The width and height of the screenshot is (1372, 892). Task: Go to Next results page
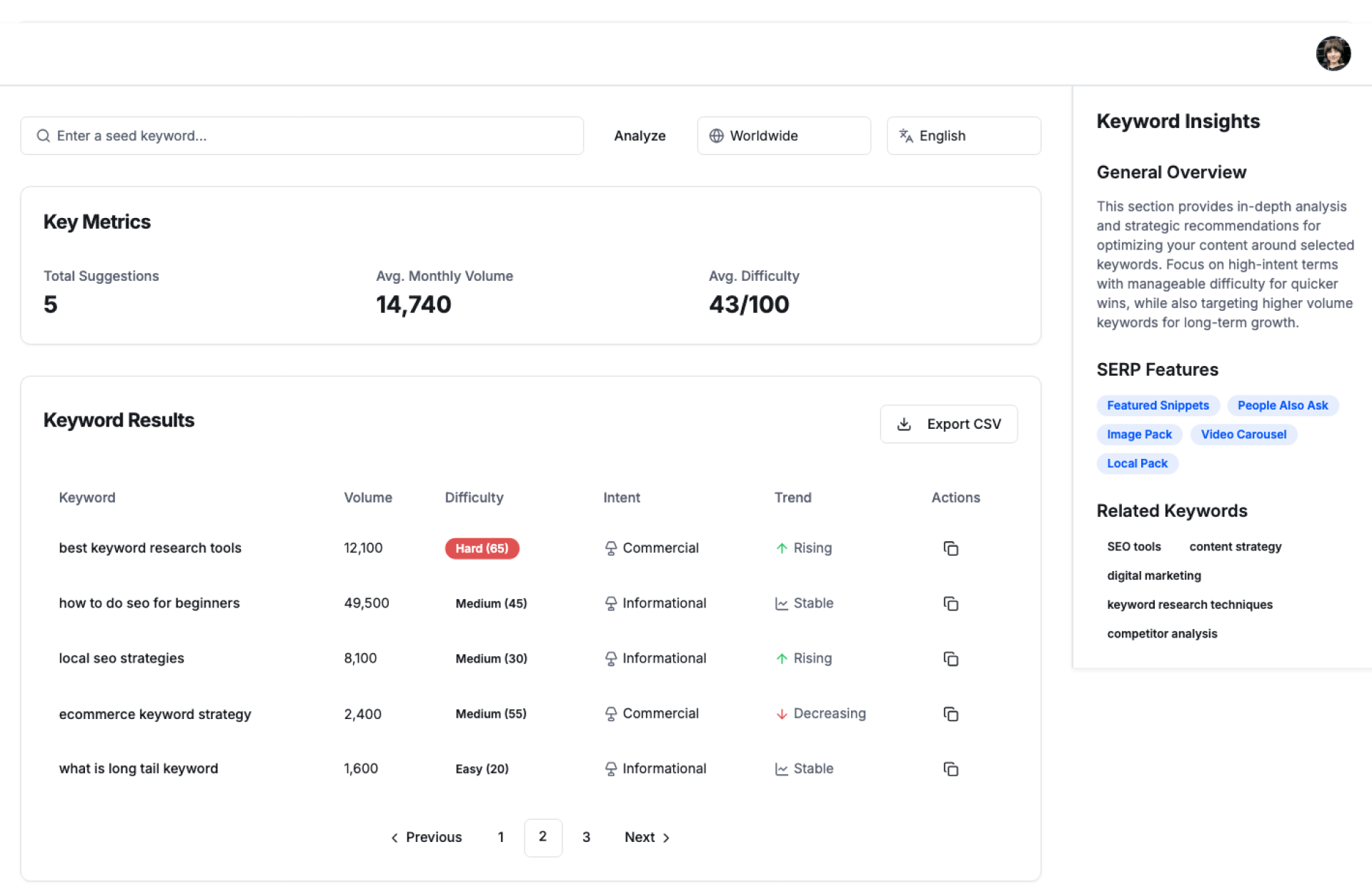click(647, 837)
